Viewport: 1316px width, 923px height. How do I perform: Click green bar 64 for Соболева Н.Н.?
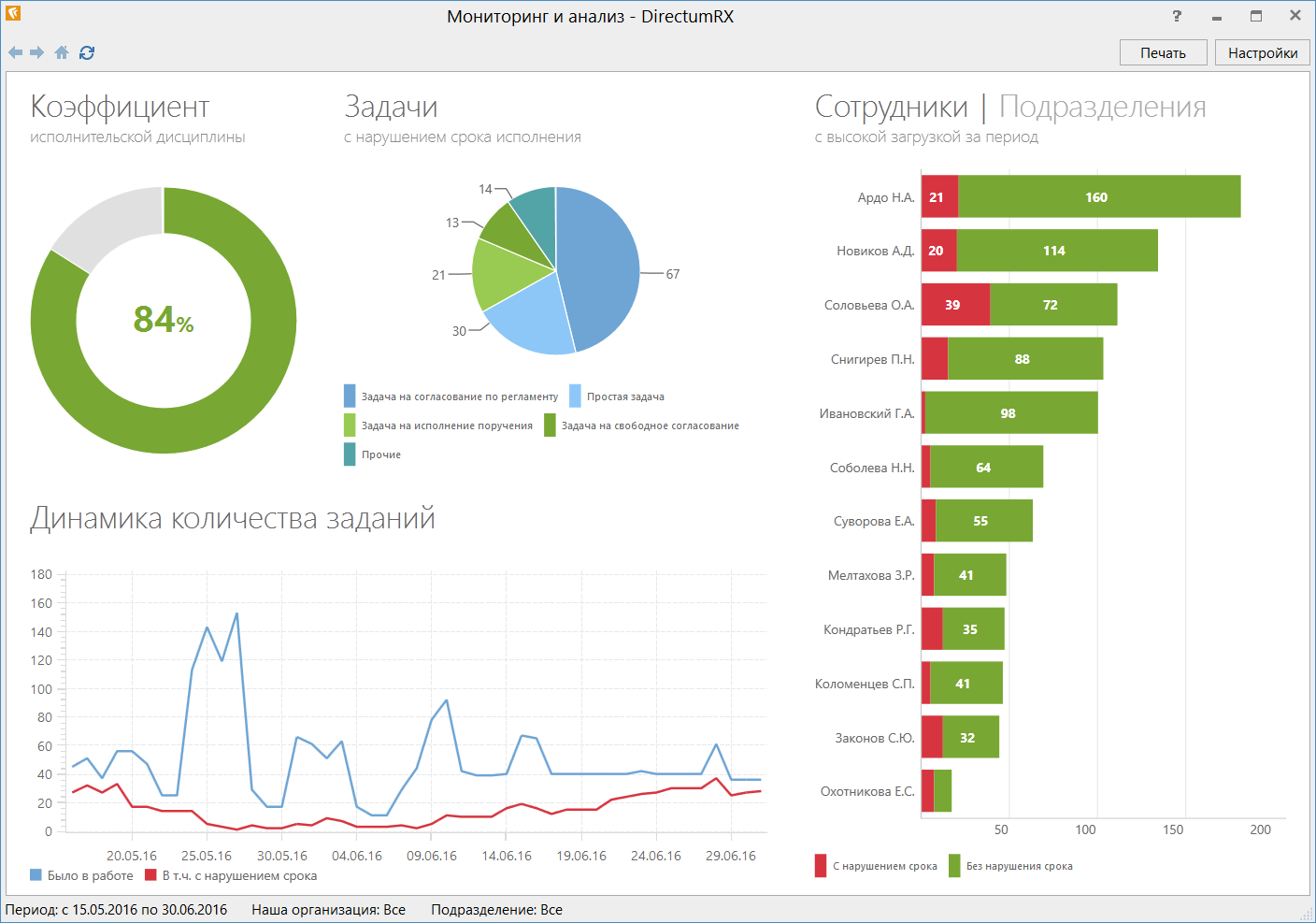click(x=987, y=468)
